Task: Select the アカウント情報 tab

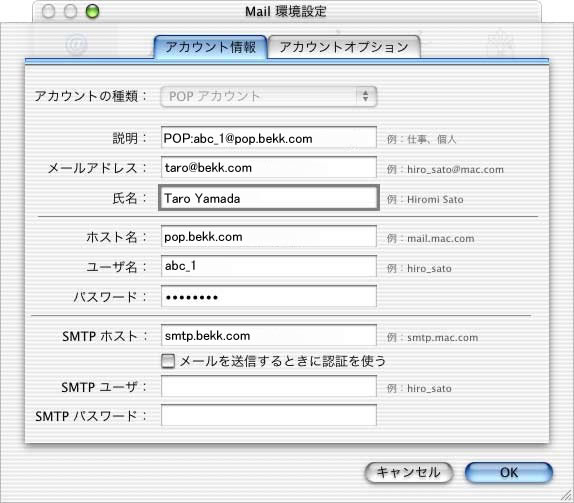Action: (x=210, y=47)
